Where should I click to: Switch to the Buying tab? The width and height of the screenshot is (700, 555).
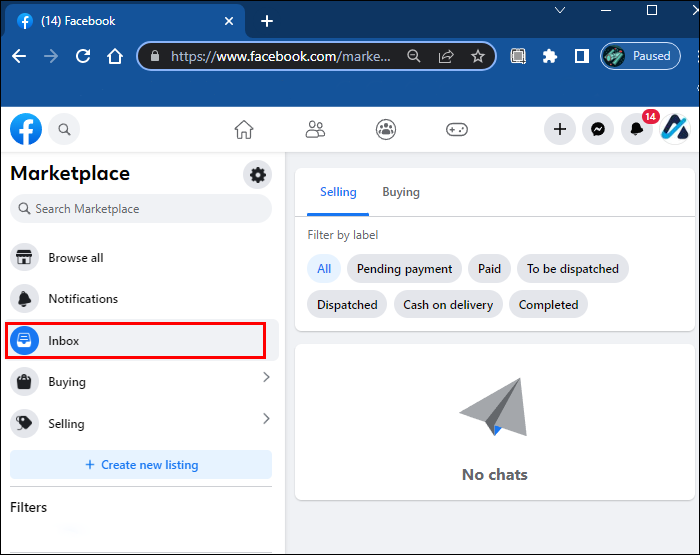coord(401,192)
